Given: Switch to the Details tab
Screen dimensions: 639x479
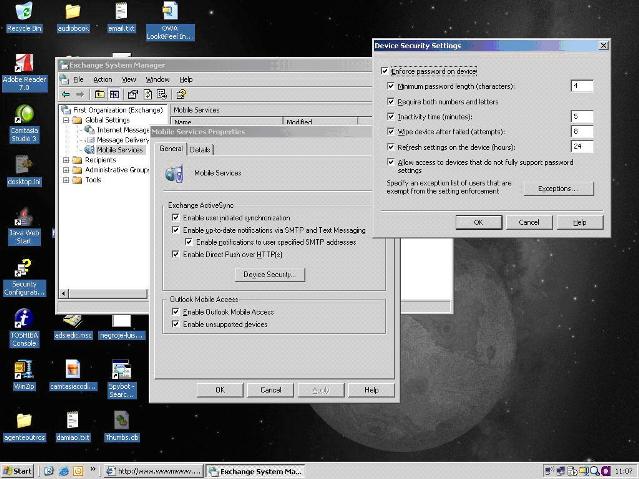Looking at the screenshot, I should pyautogui.click(x=200, y=149).
